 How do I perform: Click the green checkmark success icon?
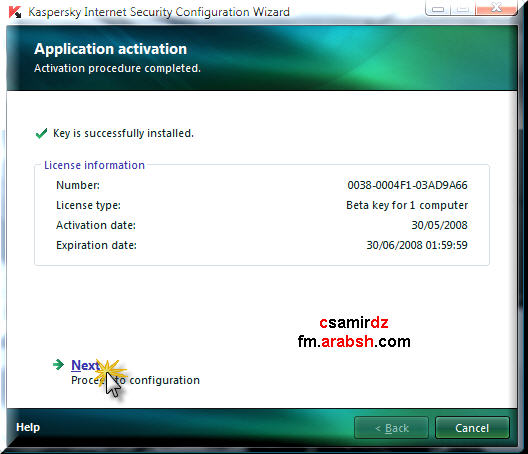[x=41, y=133]
